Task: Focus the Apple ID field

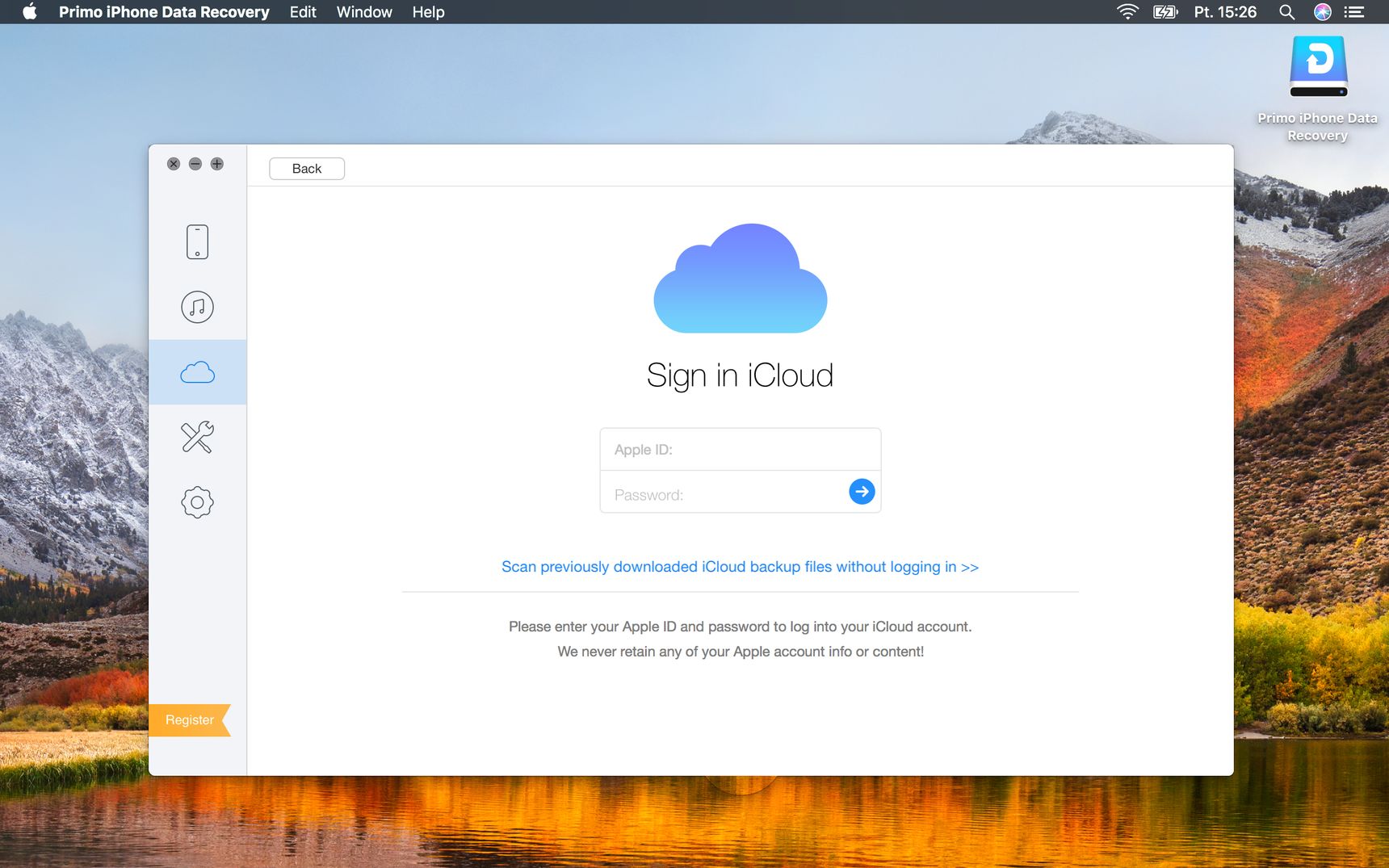Action: [x=741, y=450]
